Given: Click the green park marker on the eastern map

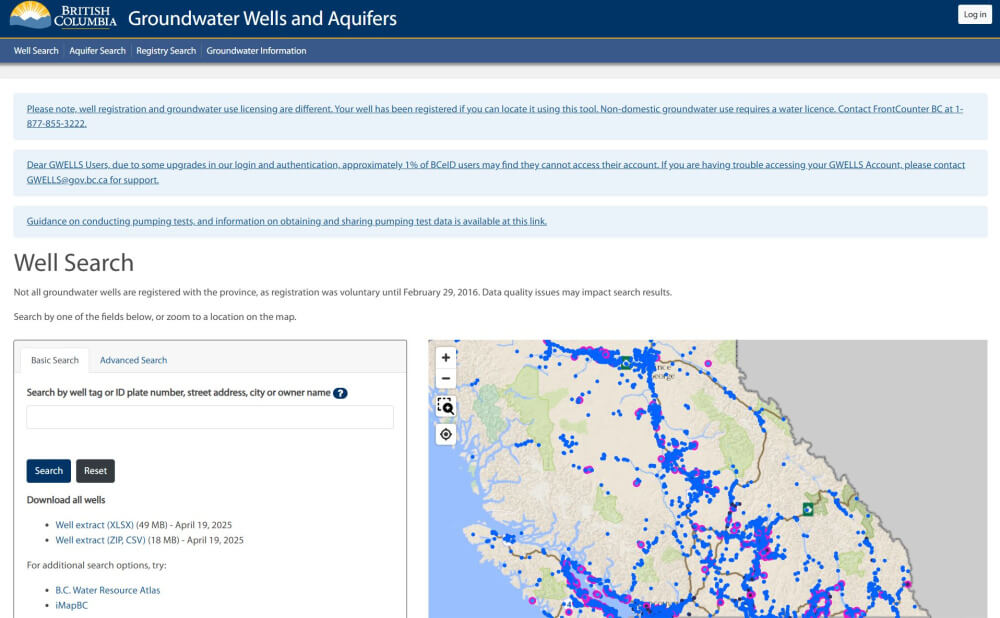Looking at the screenshot, I should pos(807,509).
